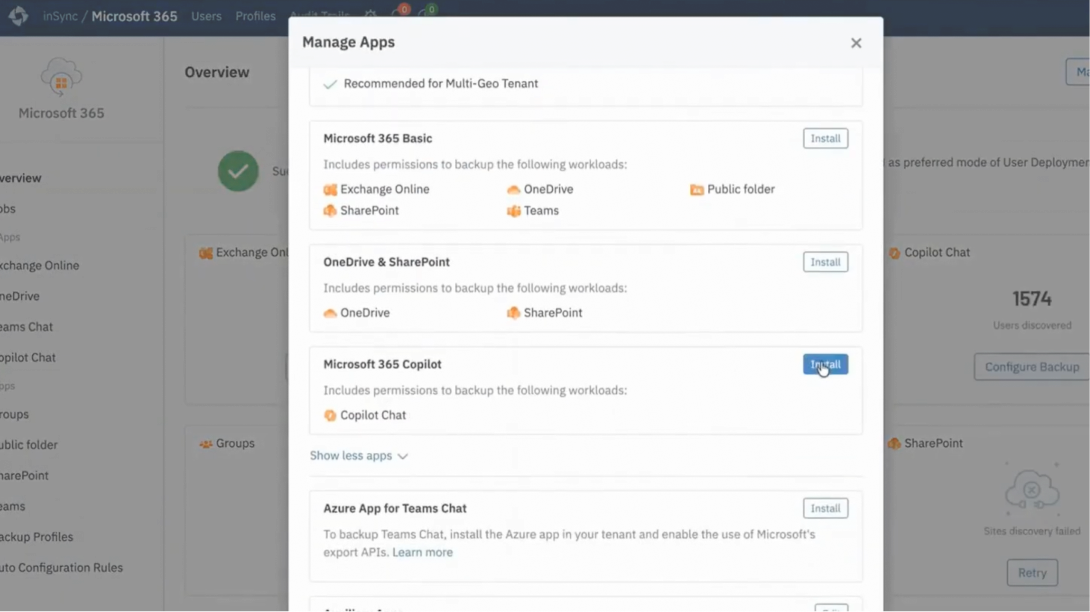Open the Users menu in top navigation
This screenshot has width=1090, height=612.
tap(206, 16)
